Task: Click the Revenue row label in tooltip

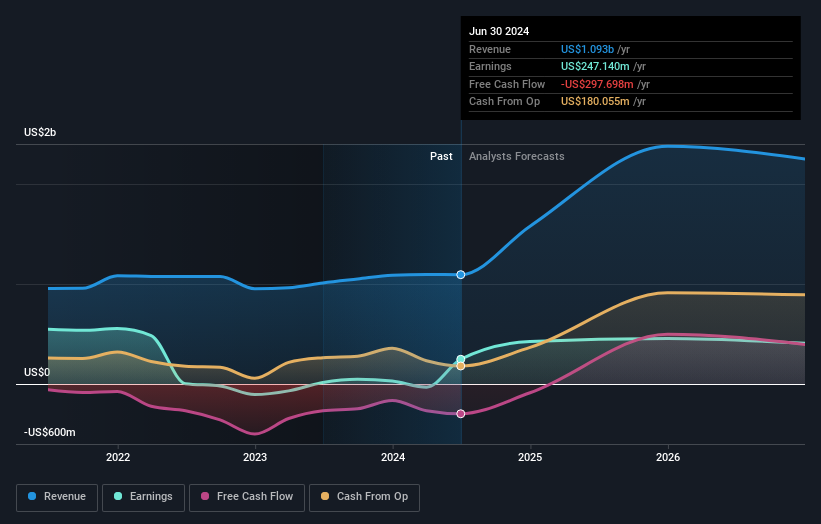Action: (x=490, y=49)
